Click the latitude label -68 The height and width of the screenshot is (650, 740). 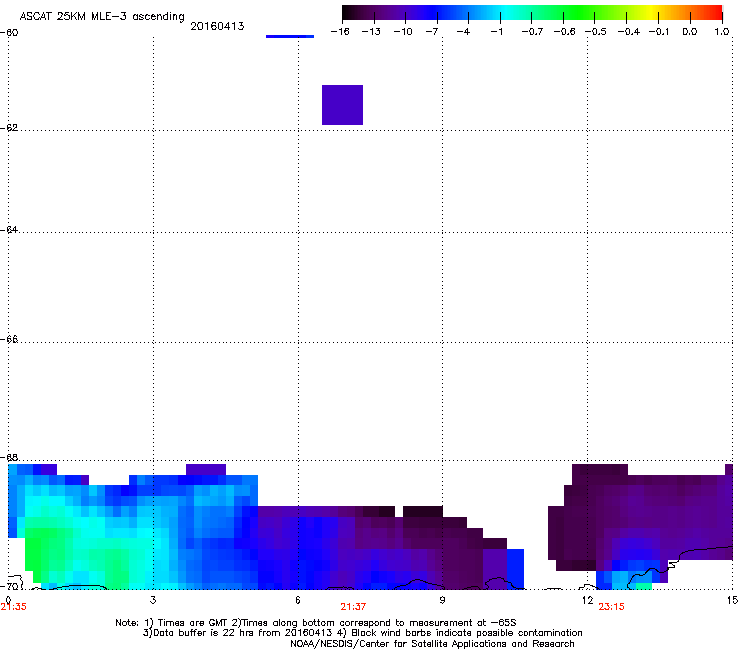(9, 458)
